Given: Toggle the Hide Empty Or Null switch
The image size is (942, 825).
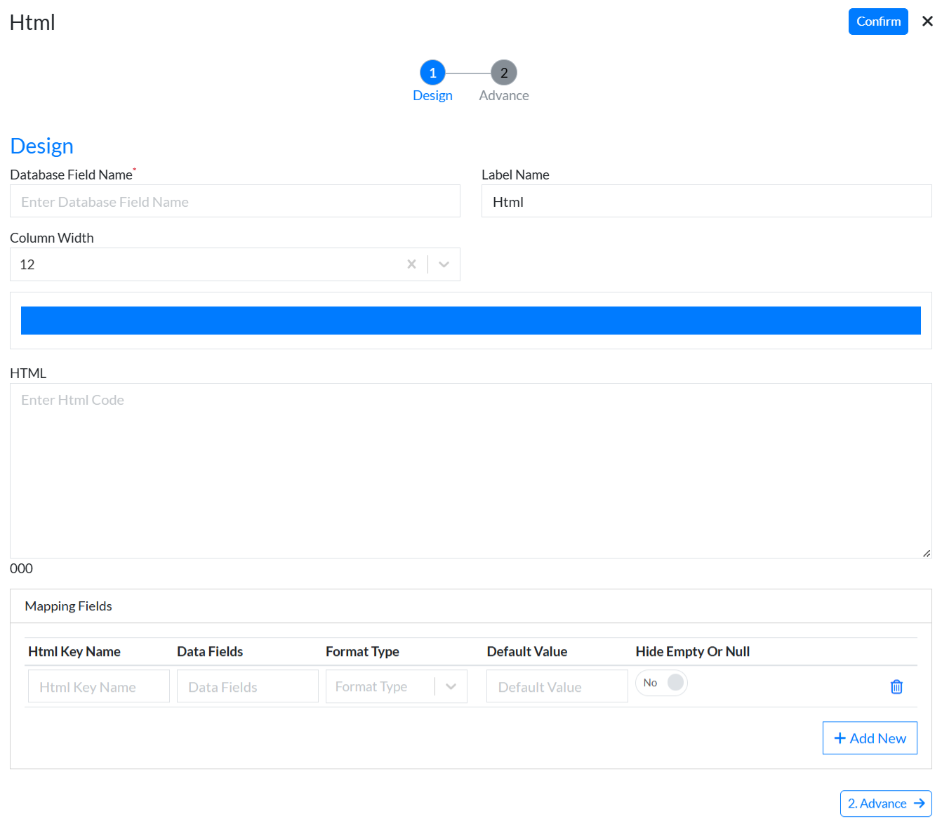Looking at the screenshot, I should pos(661,683).
